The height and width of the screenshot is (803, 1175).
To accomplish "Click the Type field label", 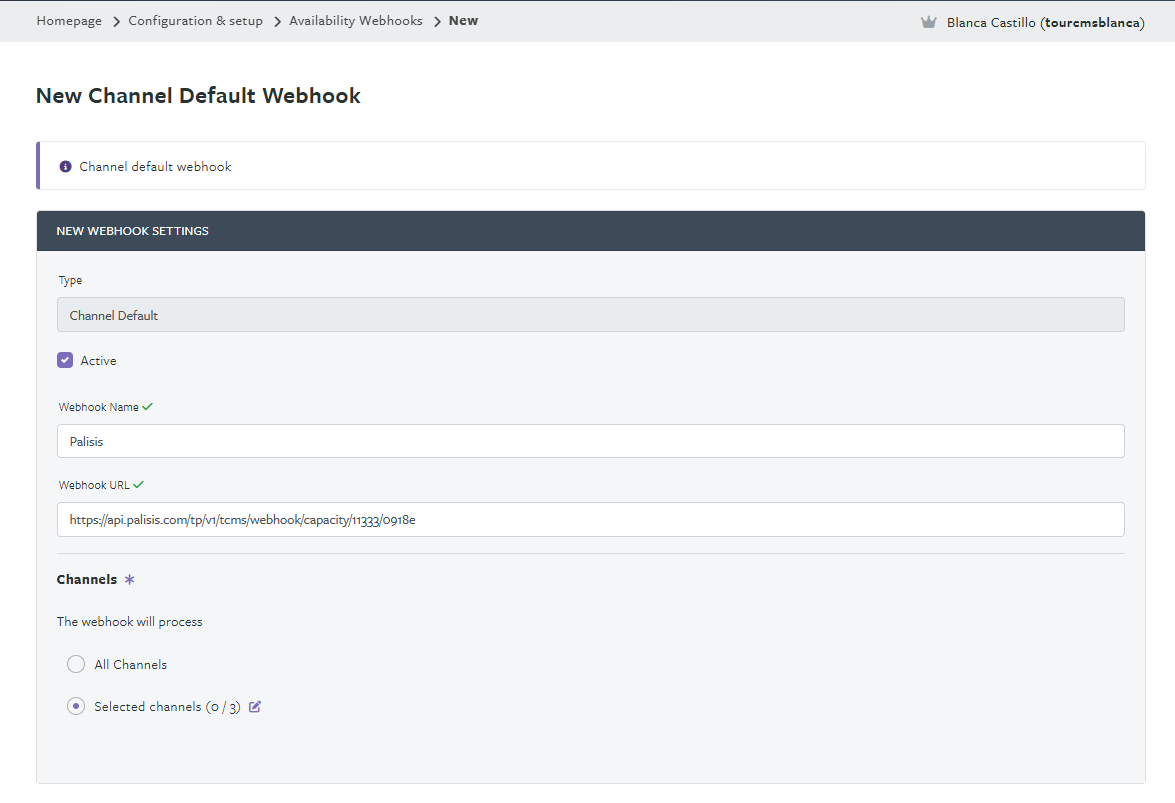I will [70, 280].
